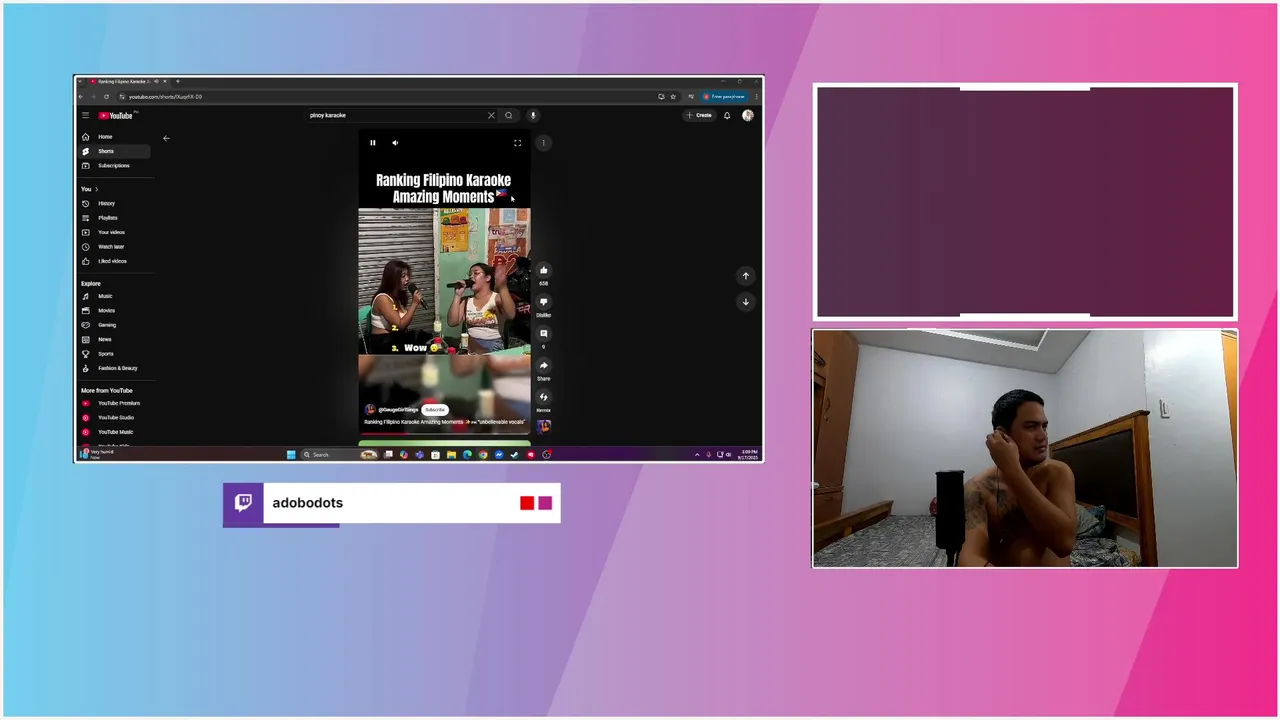Go to the previous Short with the up arrow
The height and width of the screenshot is (720, 1280).
(x=745, y=275)
